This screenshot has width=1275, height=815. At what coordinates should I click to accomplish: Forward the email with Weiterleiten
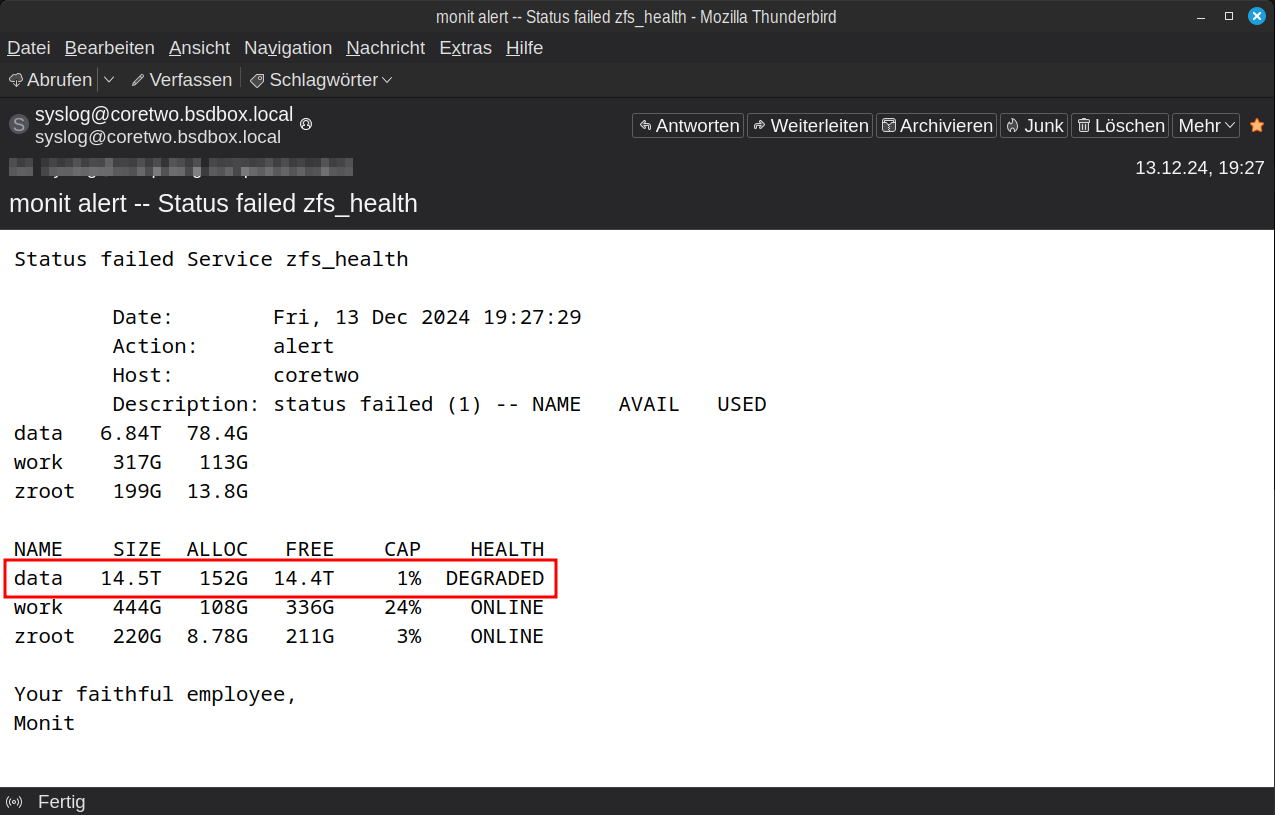809,125
